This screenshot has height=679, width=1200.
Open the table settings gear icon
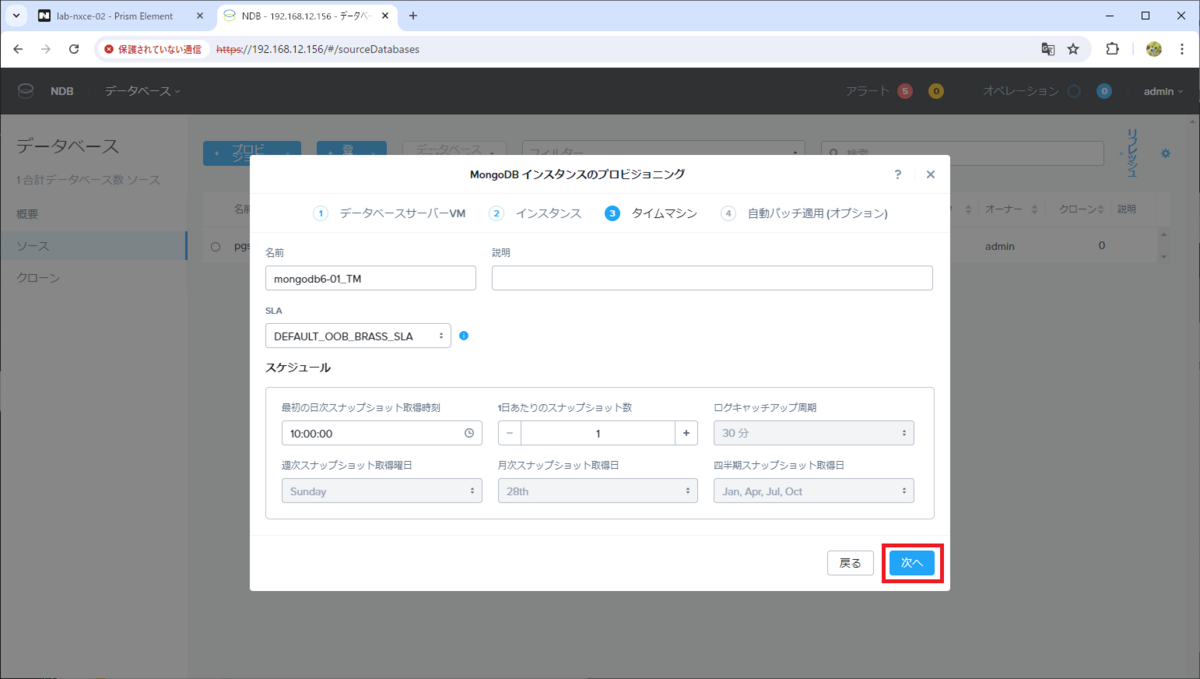(x=1165, y=153)
